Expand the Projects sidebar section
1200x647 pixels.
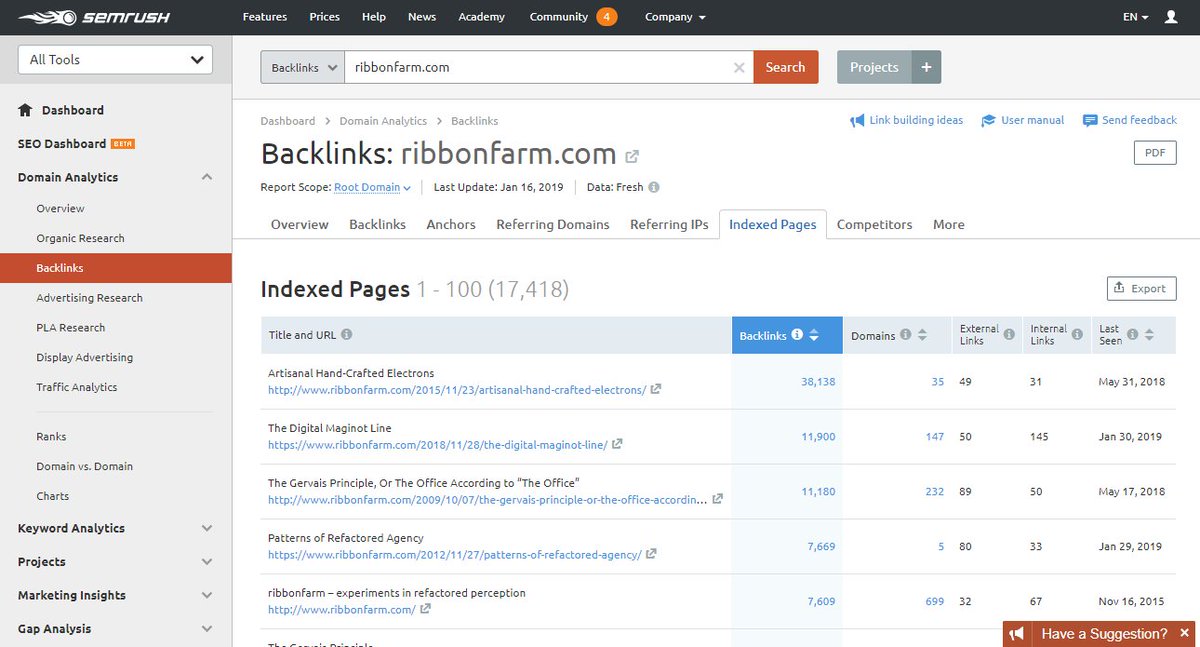pos(206,562)
